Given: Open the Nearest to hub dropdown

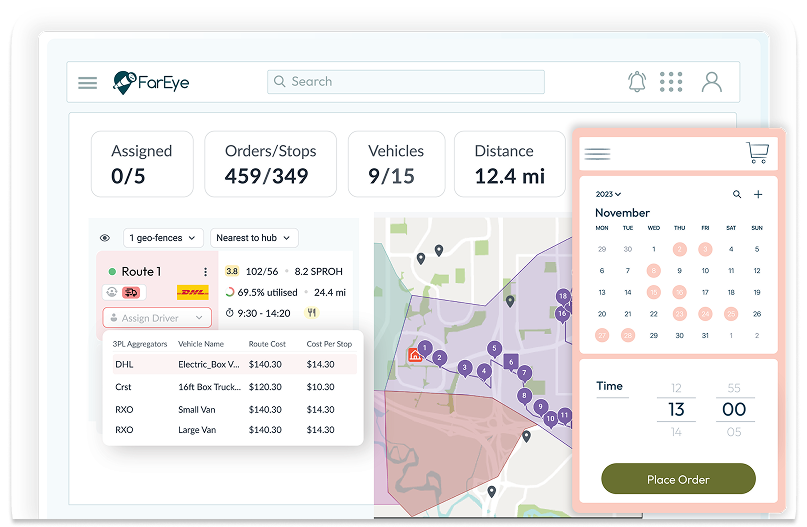Looking at the screenshot, I should click(254, 238).
